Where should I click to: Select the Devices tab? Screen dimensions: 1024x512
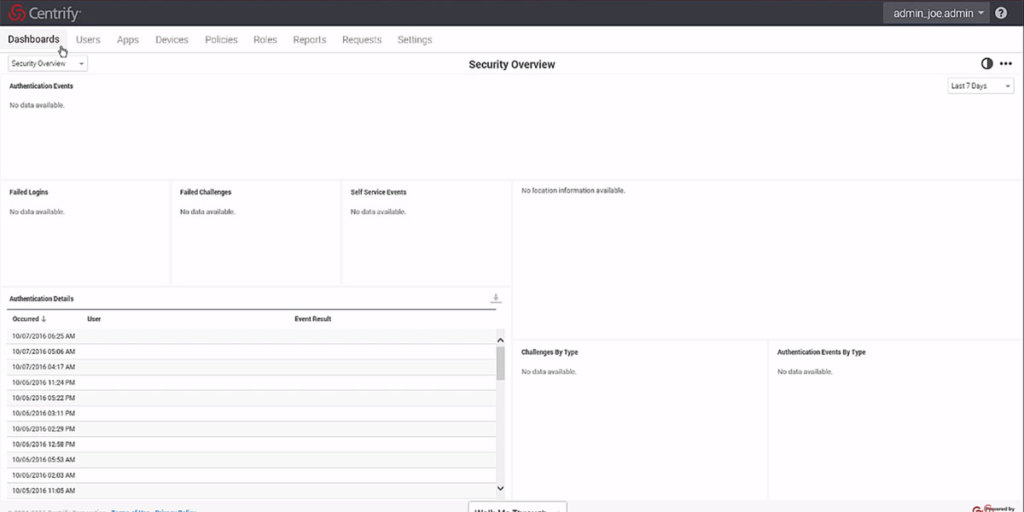point(172,40)
